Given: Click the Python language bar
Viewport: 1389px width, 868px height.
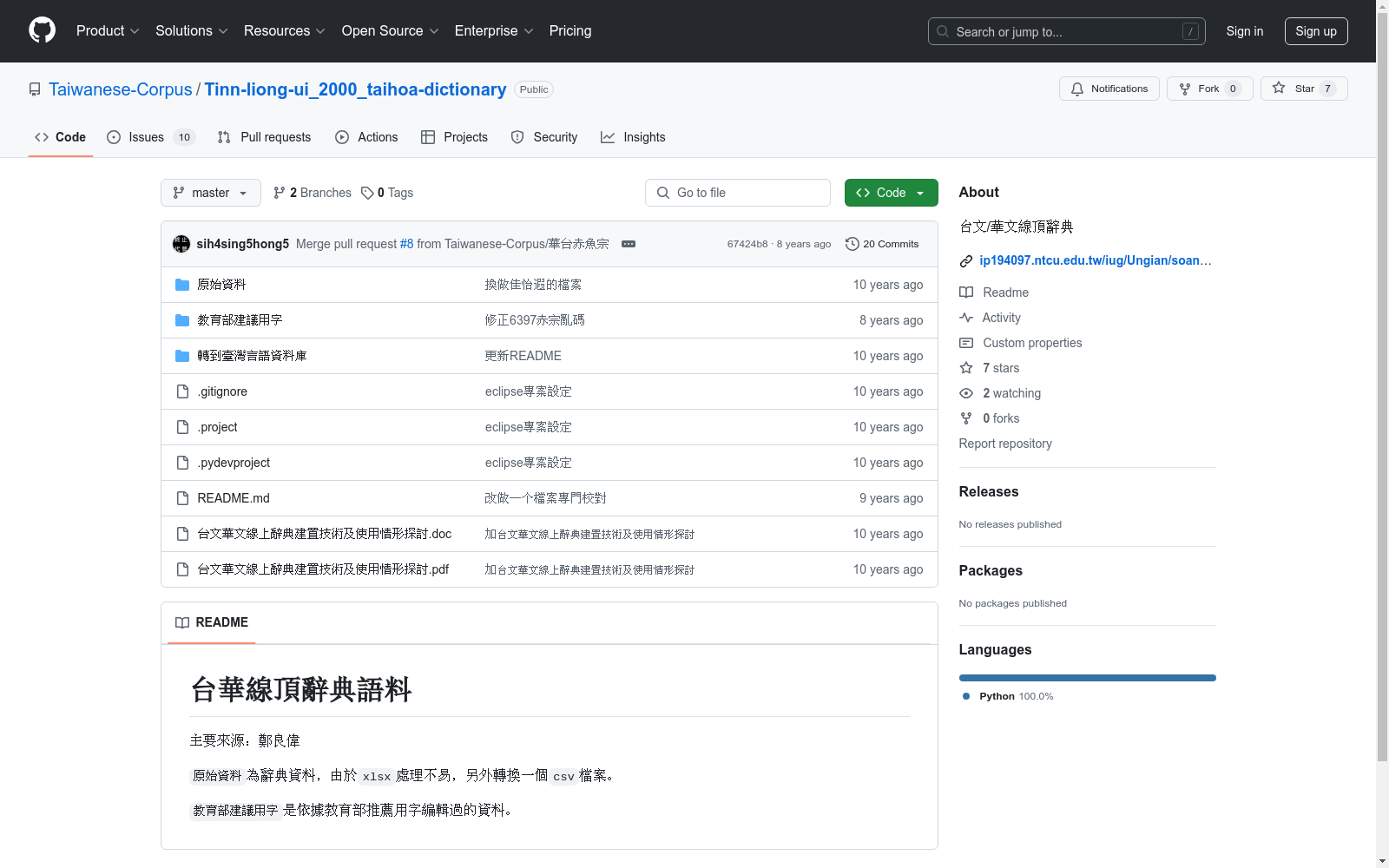Looking at the screenshot, I should (1087, 678).
